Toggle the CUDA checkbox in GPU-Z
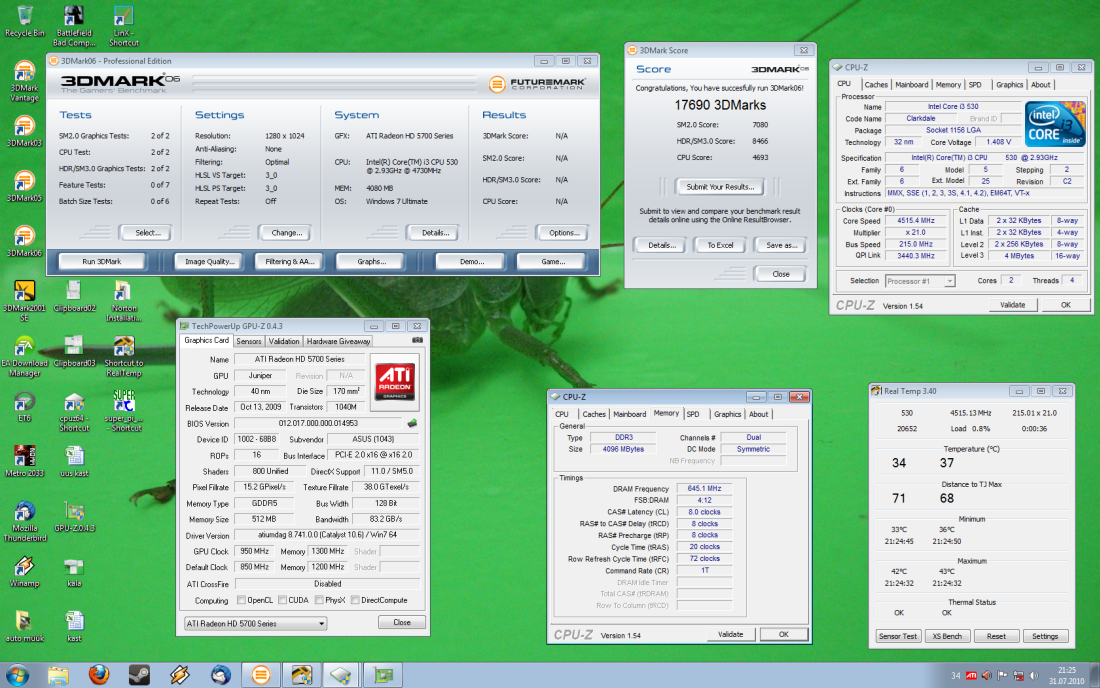The width and height of the screenshot is (1100, 688). pyautogui.click(x=282, y=600)
